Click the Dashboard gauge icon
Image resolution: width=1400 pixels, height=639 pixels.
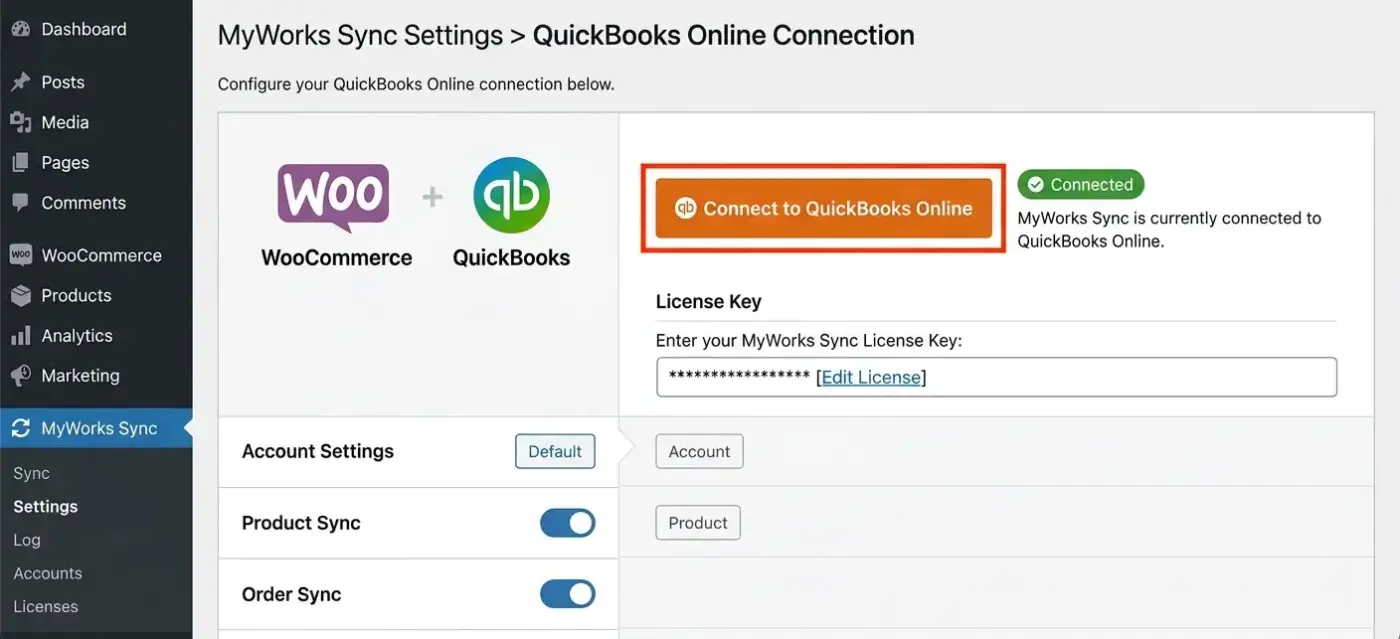20,29
